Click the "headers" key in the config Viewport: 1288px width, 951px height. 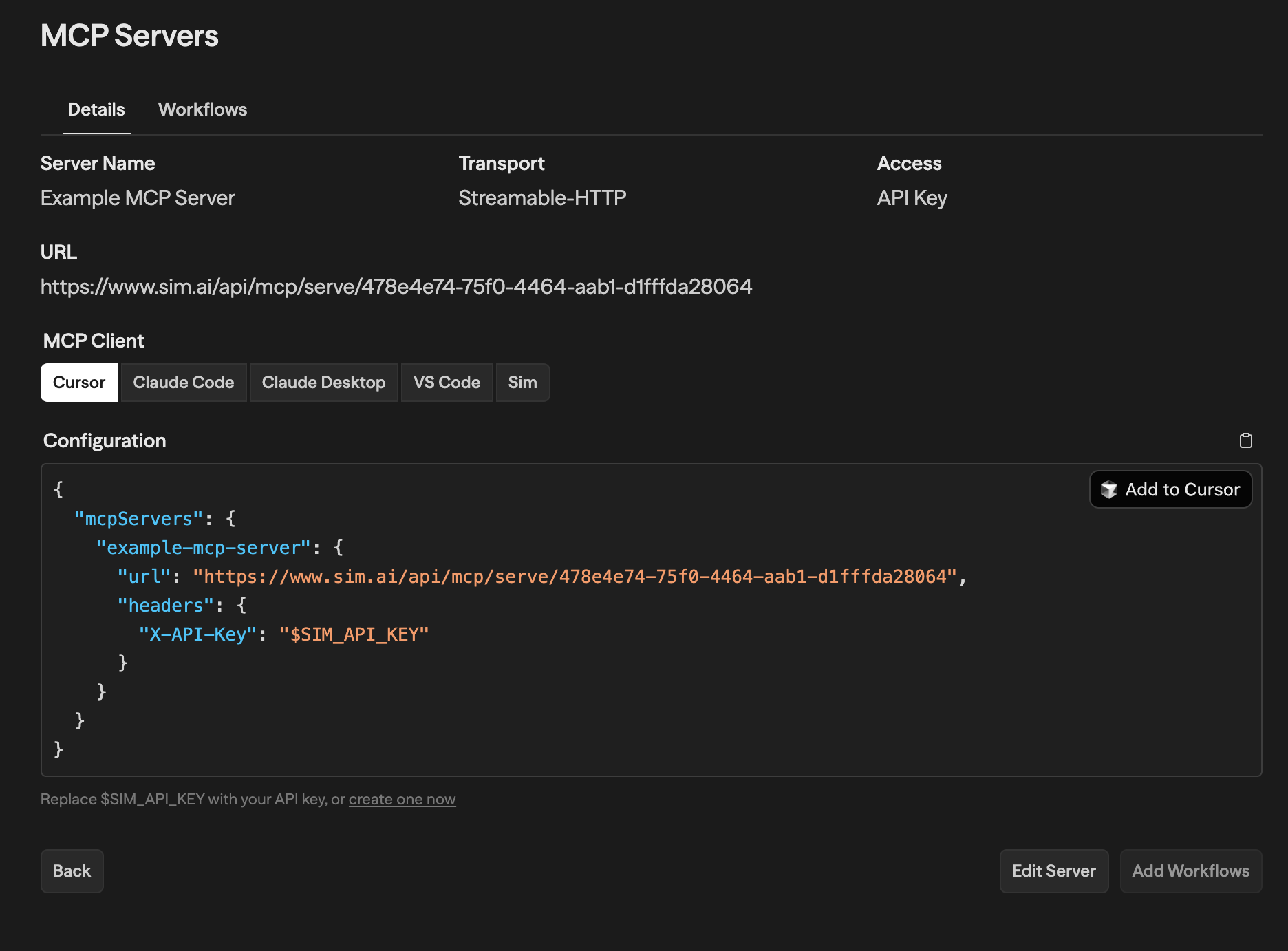[165, 606]
